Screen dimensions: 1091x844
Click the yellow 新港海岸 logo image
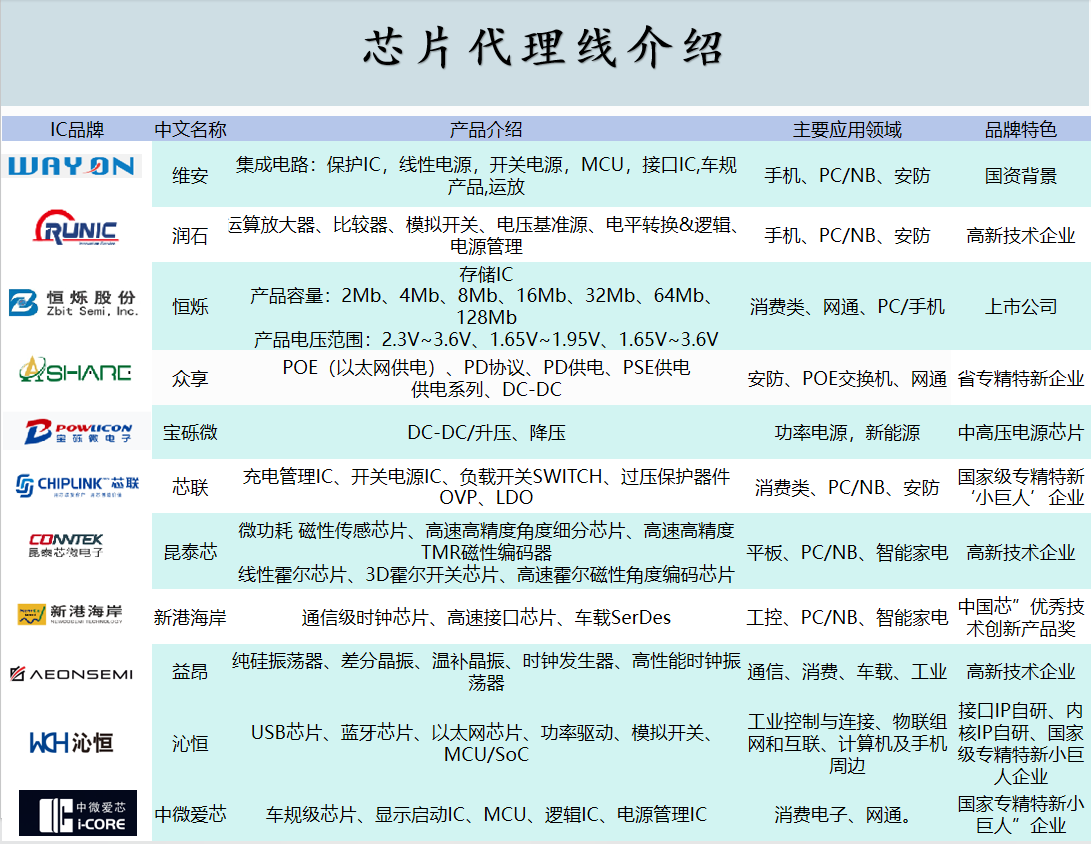[70, 614]
